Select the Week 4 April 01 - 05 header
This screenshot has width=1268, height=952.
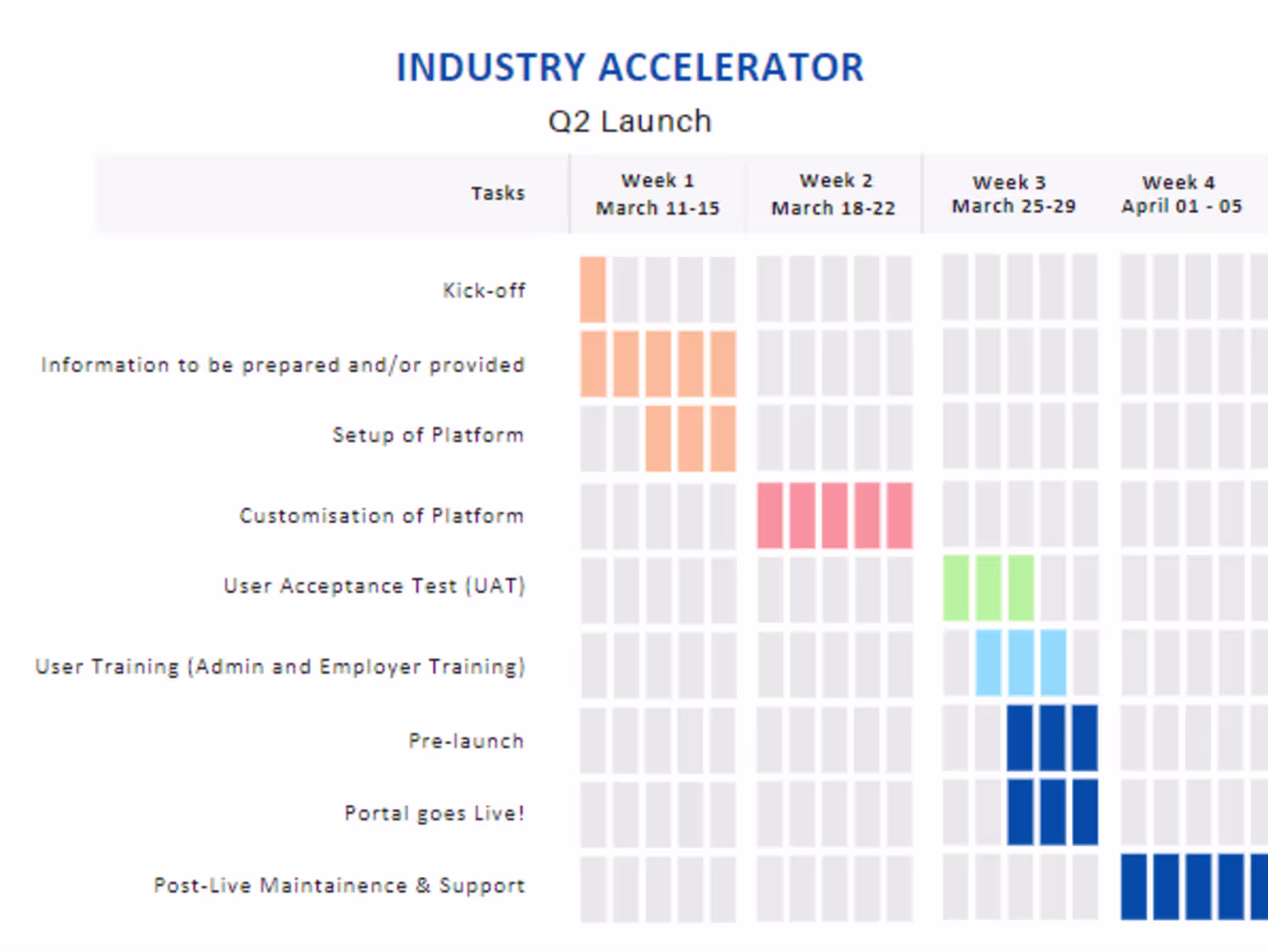coord(1181,194)
